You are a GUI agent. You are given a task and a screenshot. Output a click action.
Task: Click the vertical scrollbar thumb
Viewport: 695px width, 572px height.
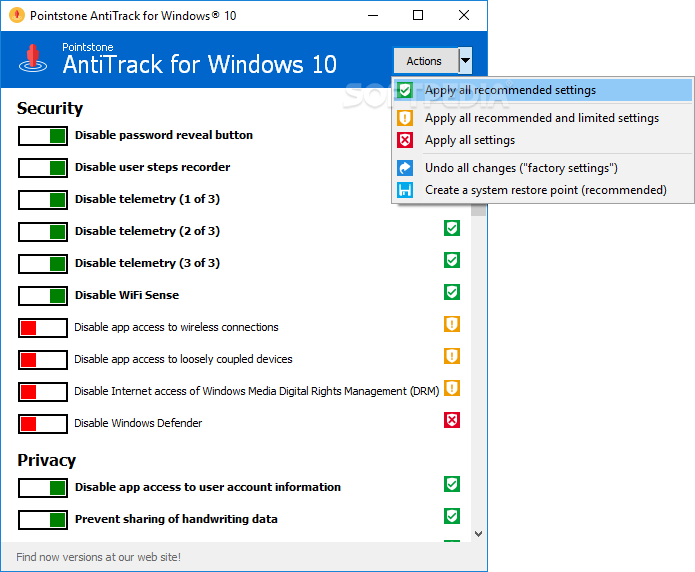(478, 210)
